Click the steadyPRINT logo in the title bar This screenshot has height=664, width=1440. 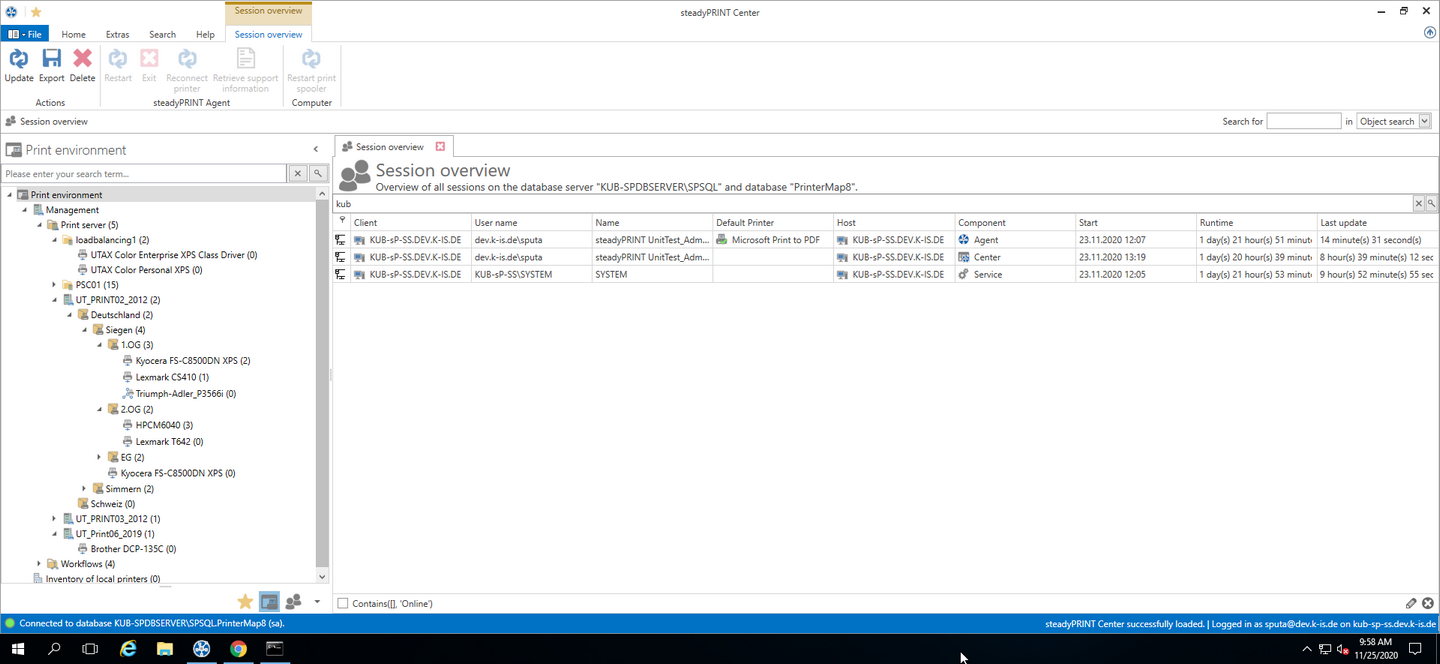click(10, 12)
